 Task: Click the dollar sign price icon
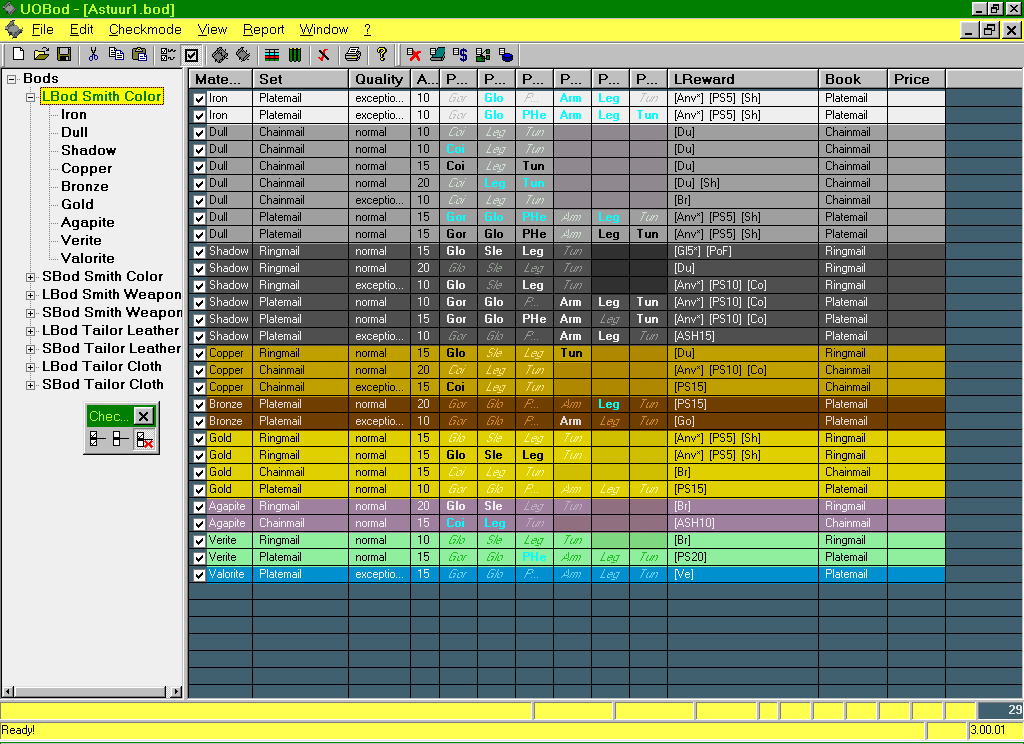coord(460,54)
